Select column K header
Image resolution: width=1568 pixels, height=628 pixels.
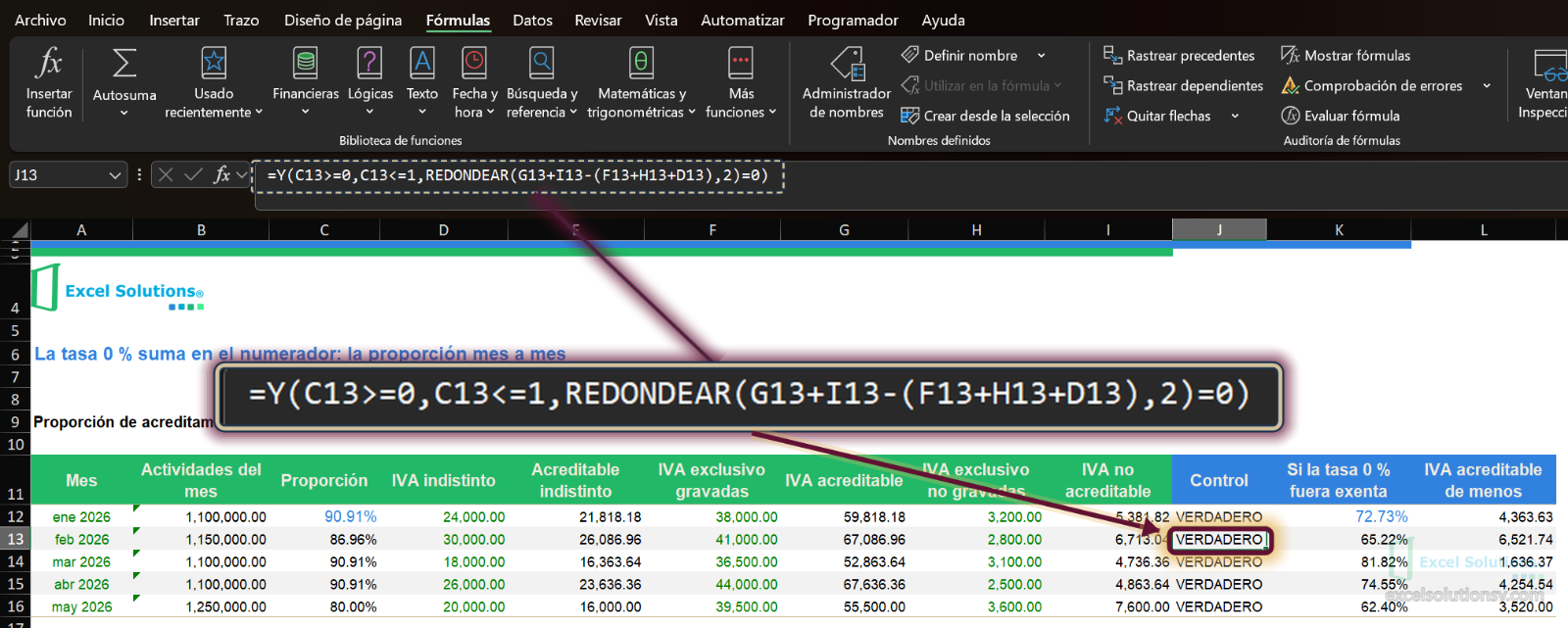point(1339,230)
